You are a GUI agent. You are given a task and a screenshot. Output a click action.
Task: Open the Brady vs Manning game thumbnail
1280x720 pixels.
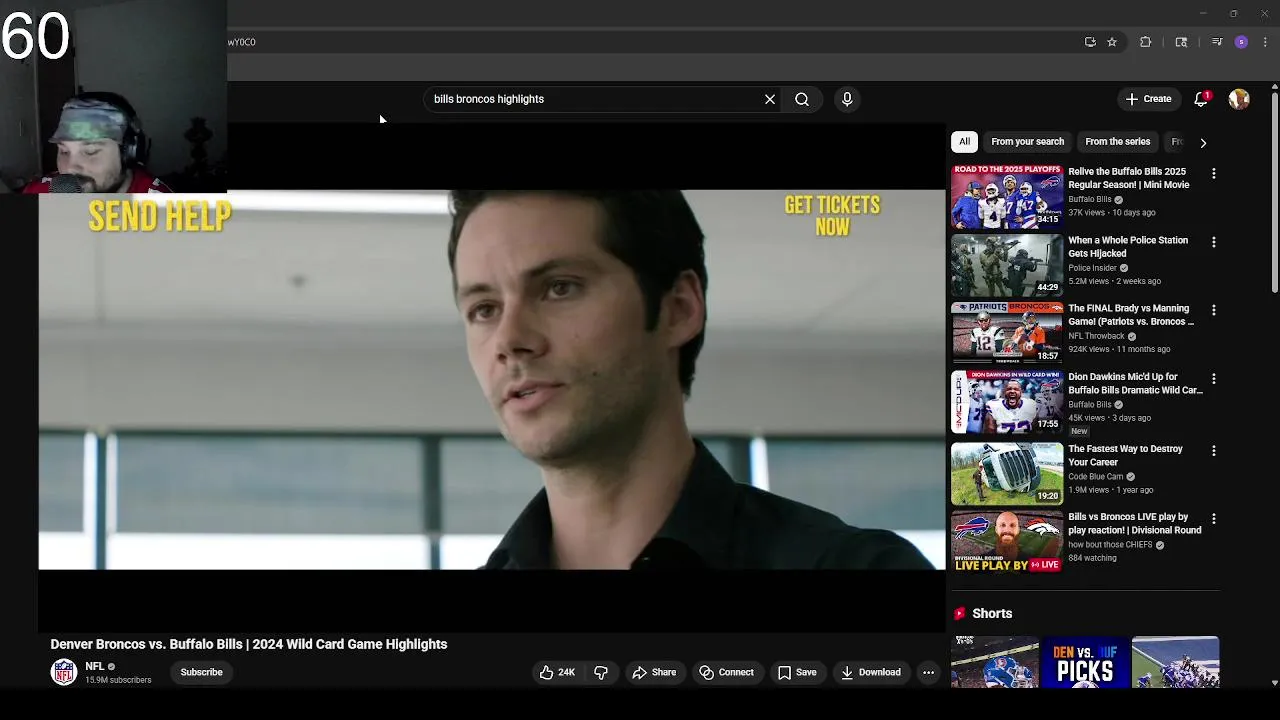(1007, 333)
